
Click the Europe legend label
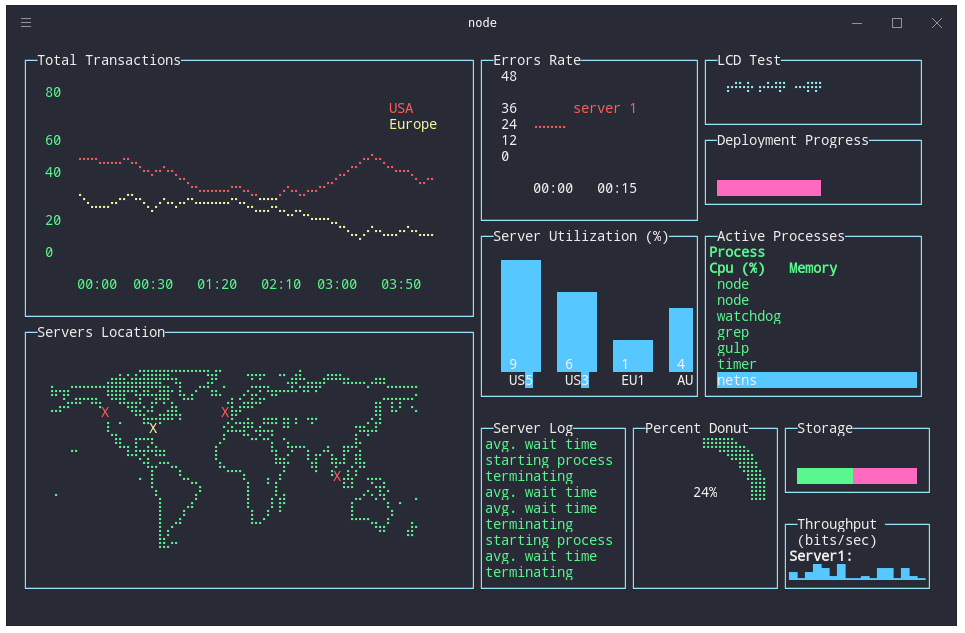[413, 124]
